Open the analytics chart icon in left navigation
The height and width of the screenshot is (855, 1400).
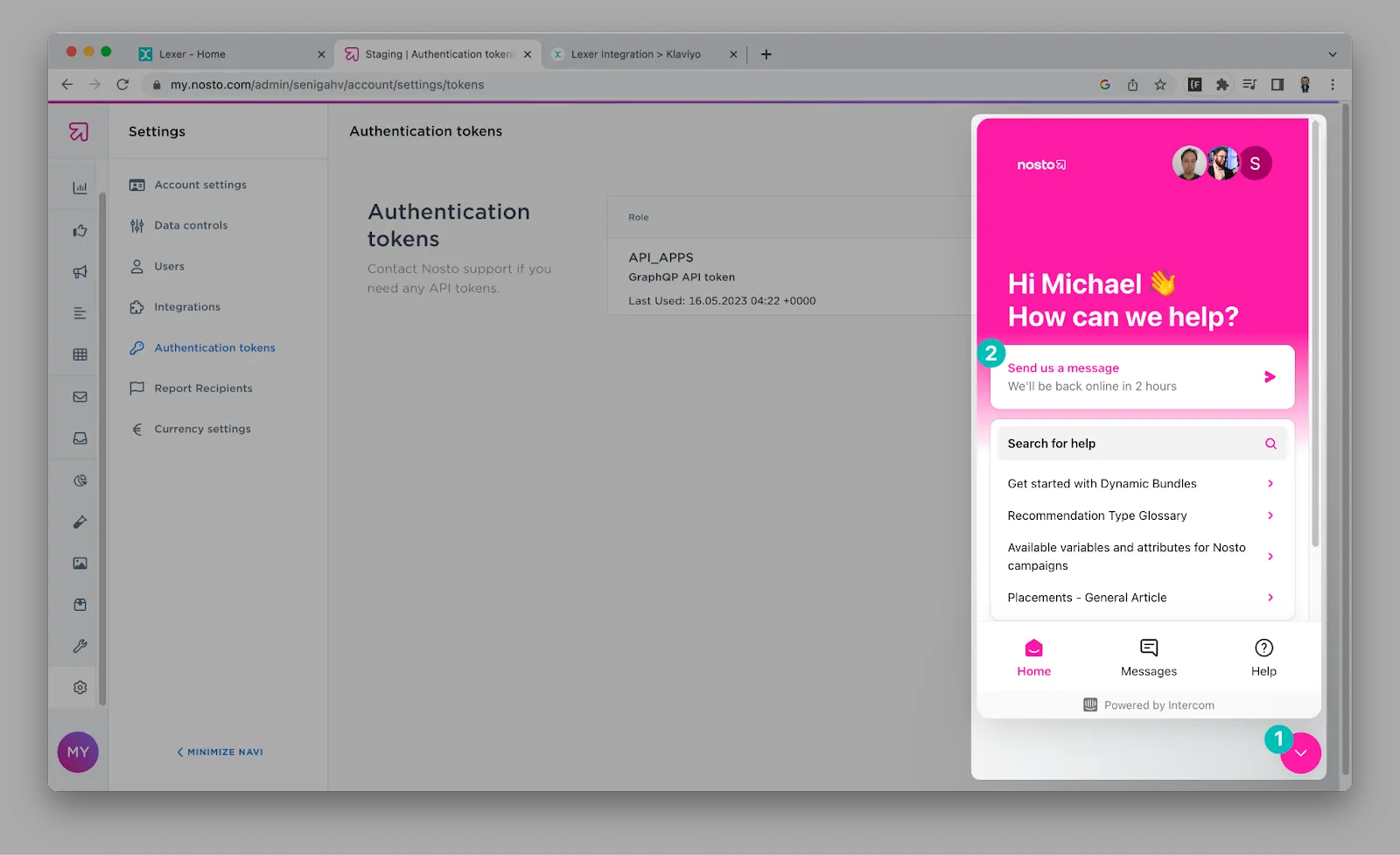coord(80,188)
